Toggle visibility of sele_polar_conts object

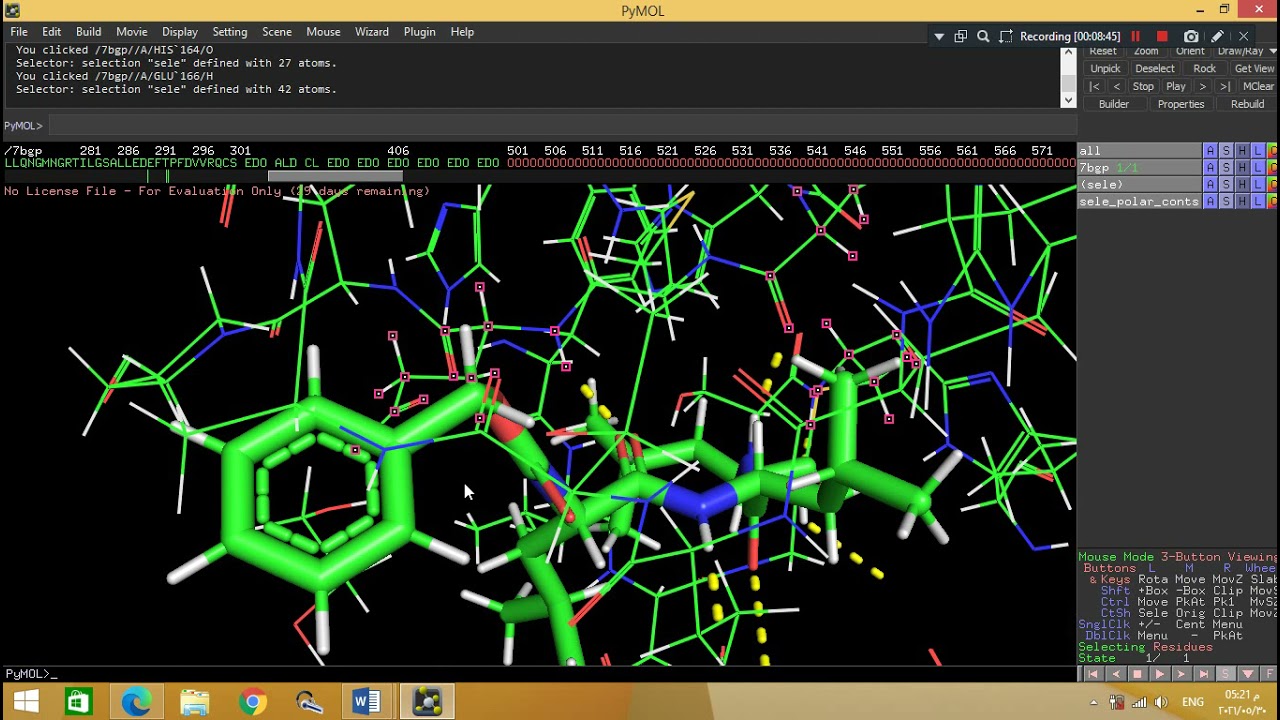tap(1138, 202)
